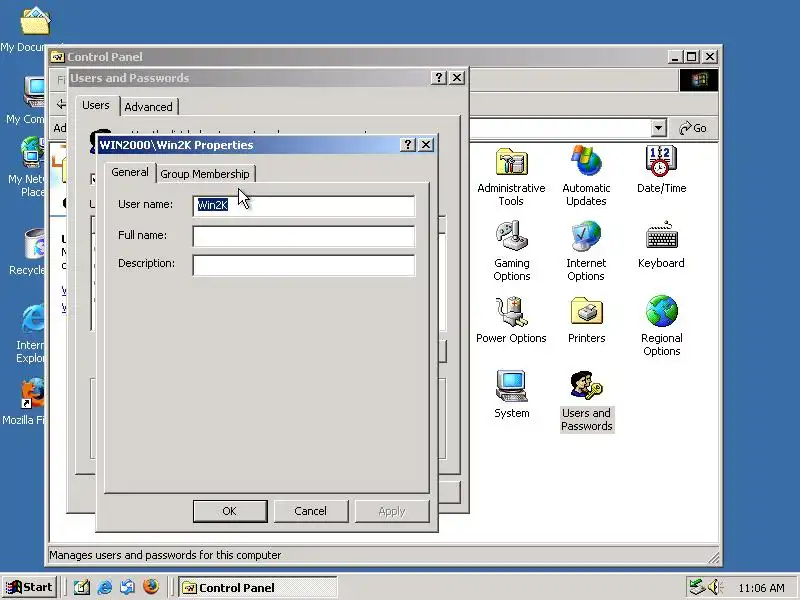Viewport: 800px width, 600px height.
Task: Click OK in Properties dialog
Action: point(230,511)
